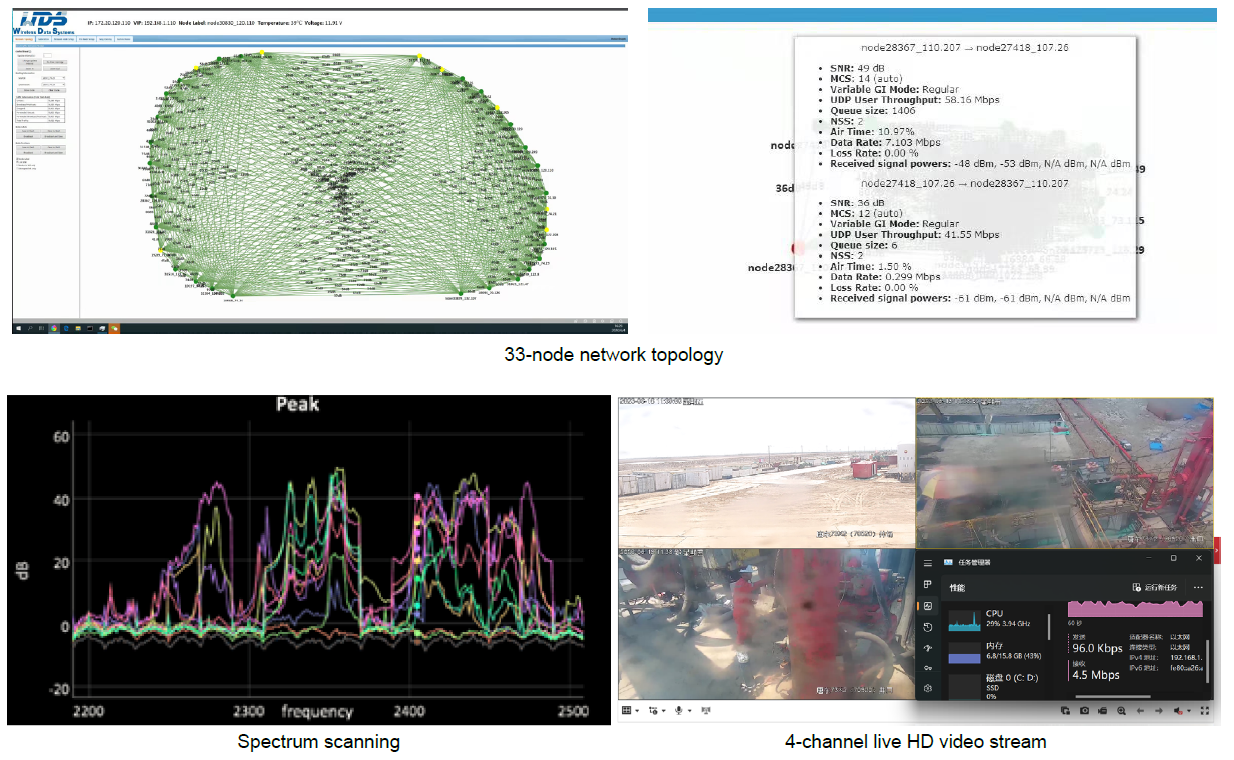Image resolution: width=1234 pixels, height=760 pixels.
Task: Click the App history clock icon in Task Manager
Action: pyautogui.click(x=929, y=626)
